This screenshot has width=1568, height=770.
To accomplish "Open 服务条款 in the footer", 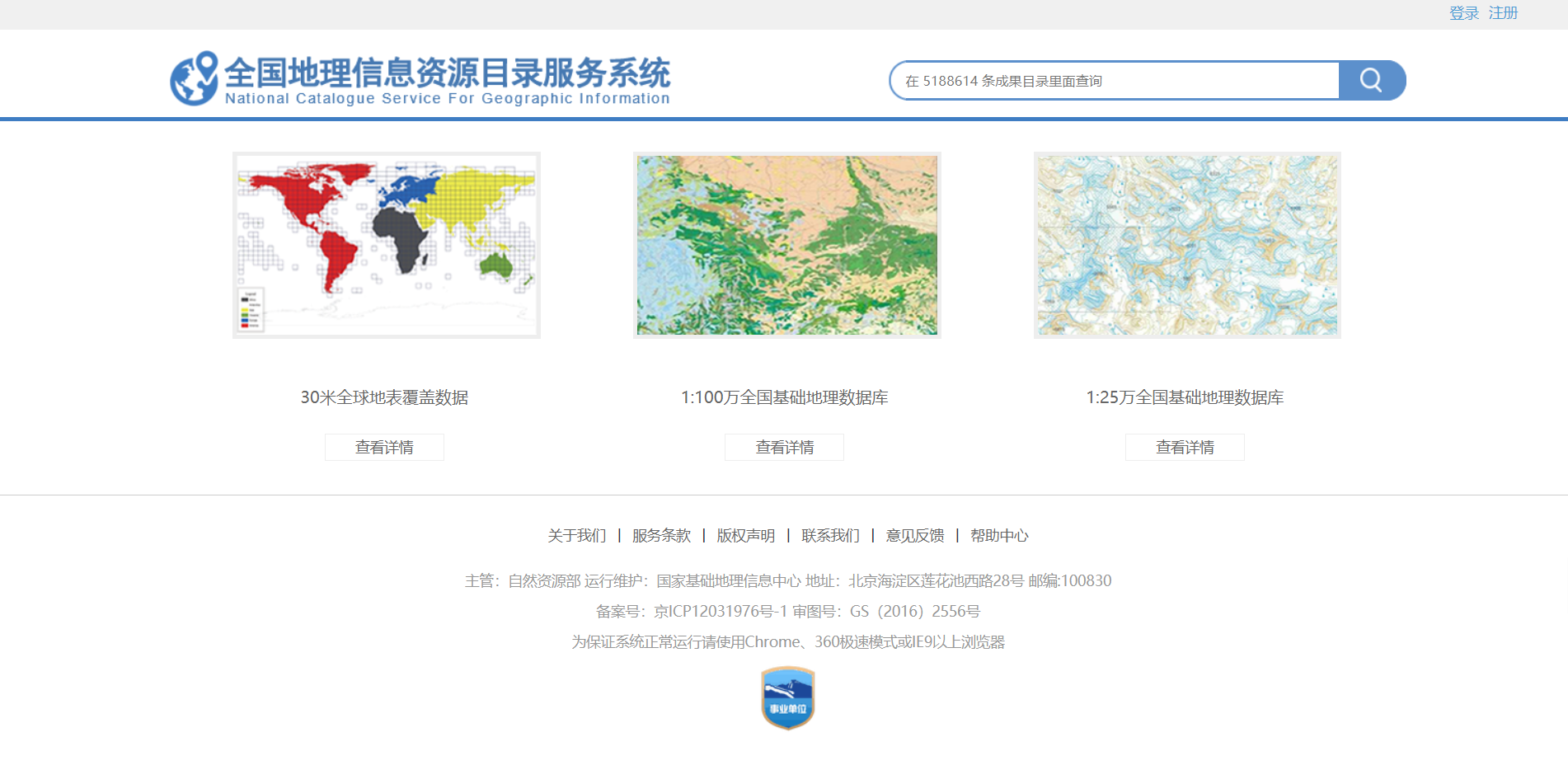I will pyautogui.click(x=661, y=536).
